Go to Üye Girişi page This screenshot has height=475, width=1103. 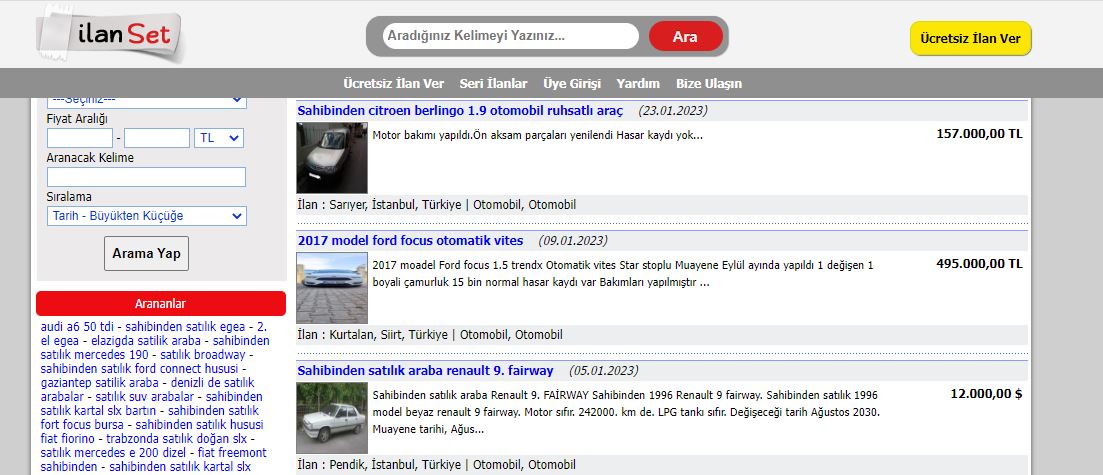(x=572, y=84)
